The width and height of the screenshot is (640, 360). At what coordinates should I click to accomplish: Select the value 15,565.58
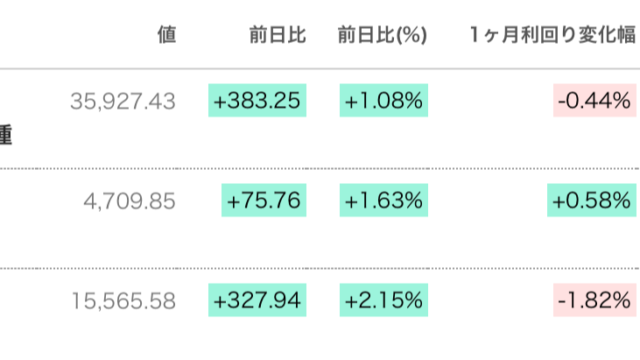tap(124, 301)
